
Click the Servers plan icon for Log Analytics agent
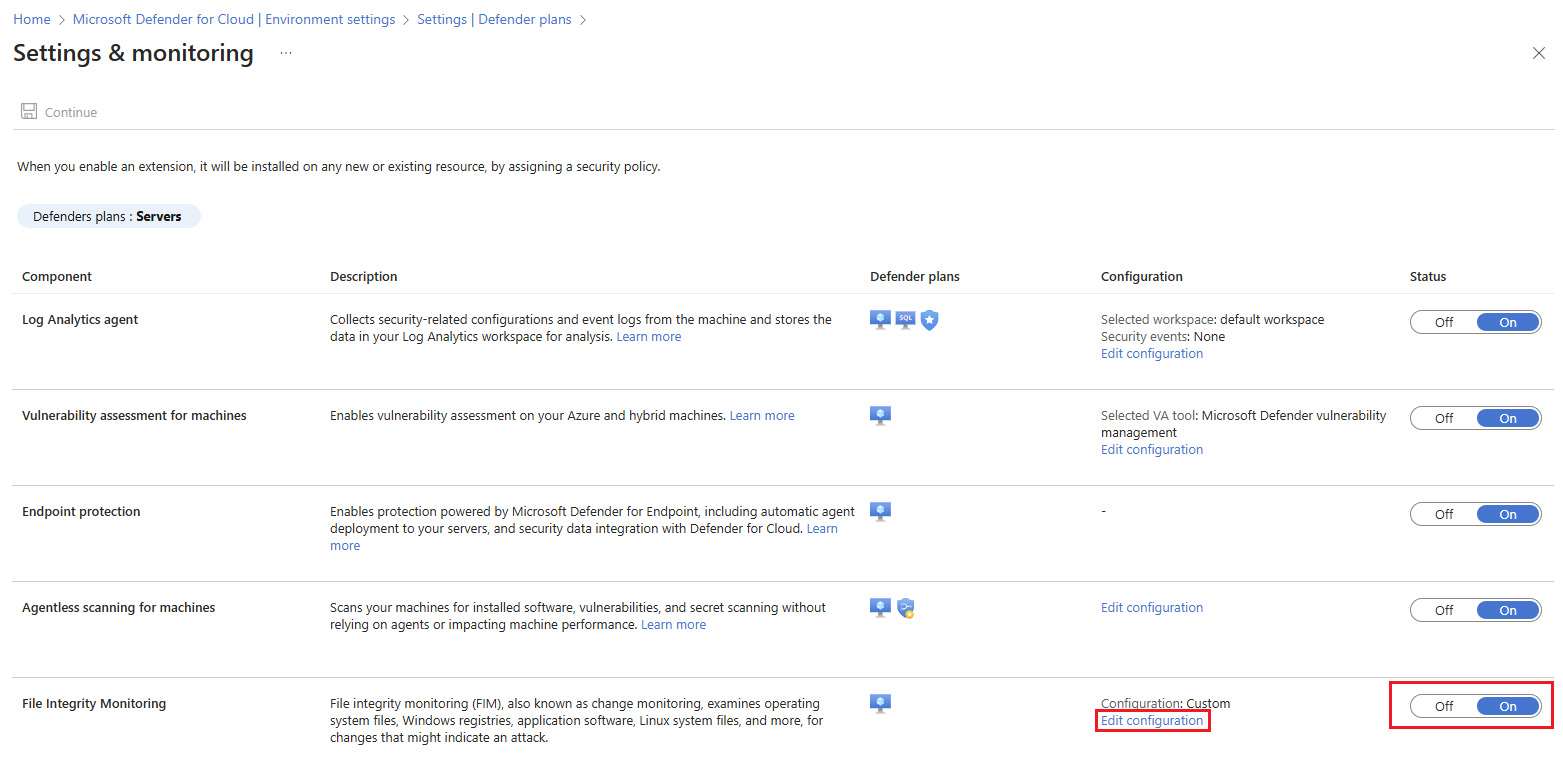pyautogui.click(x=880, y=320)
